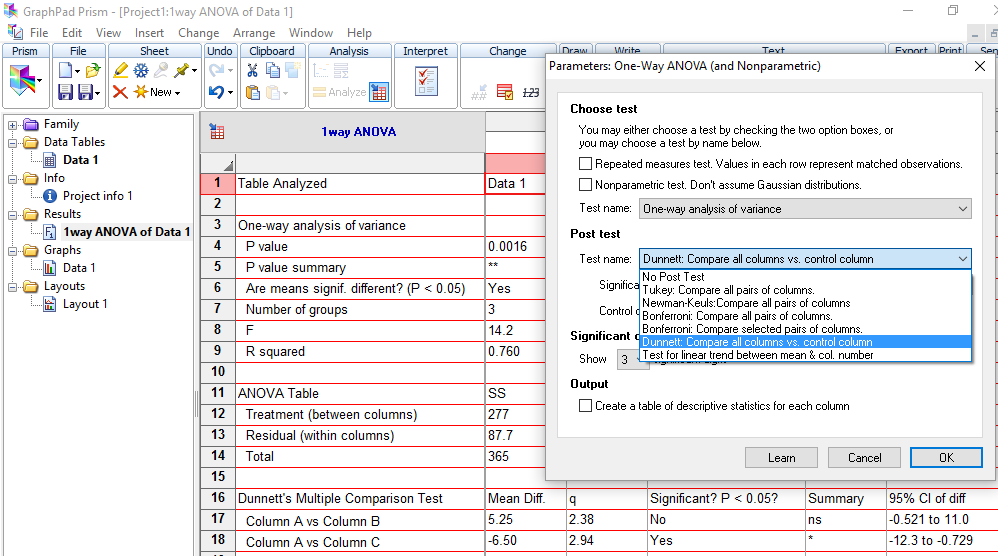Click the Cancel button
The height and width of the screenshot is (556, 998).
pyautogui.click(x=864, y=457)
